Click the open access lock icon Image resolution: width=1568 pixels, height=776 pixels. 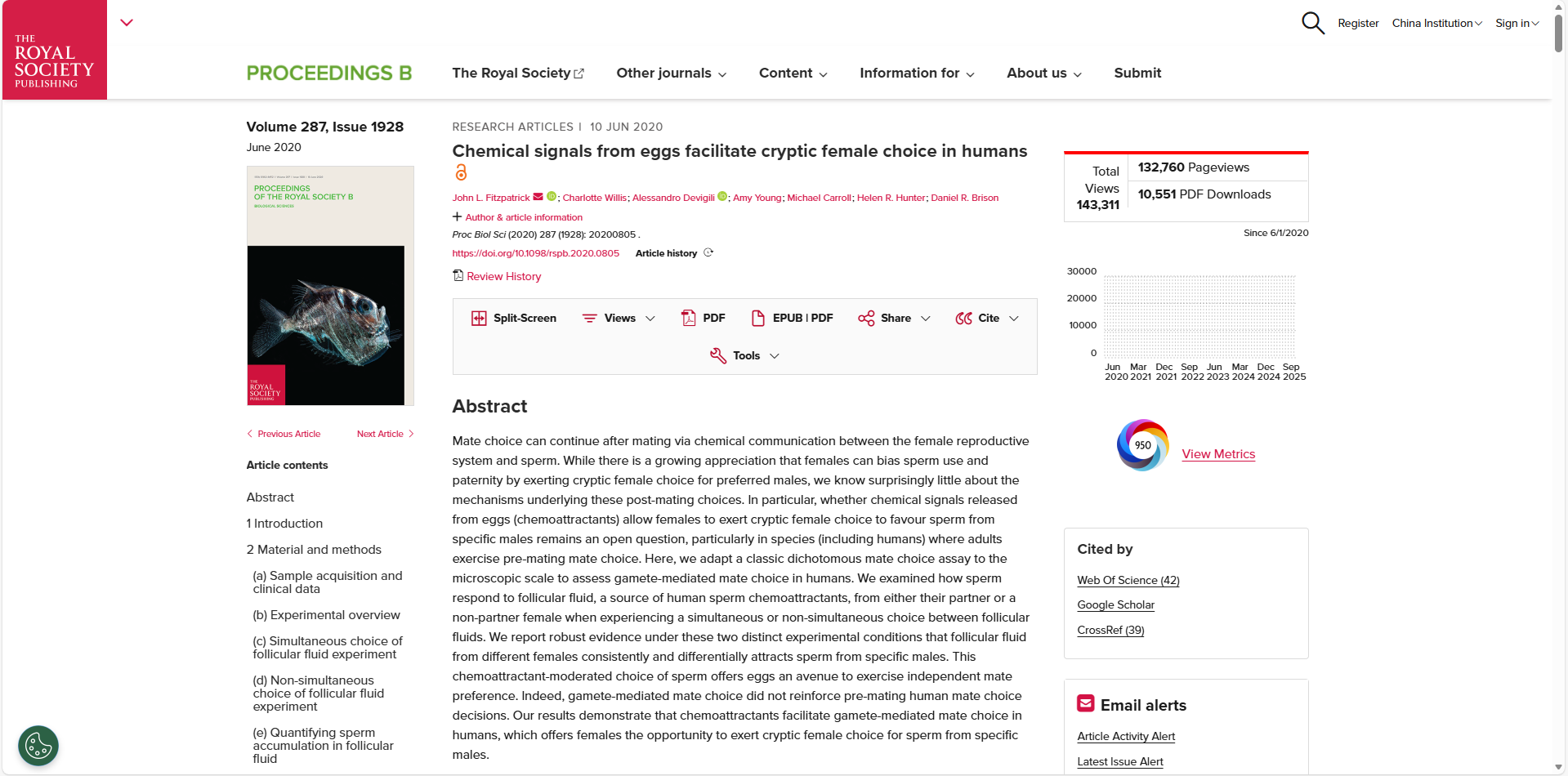coord(461,172)
